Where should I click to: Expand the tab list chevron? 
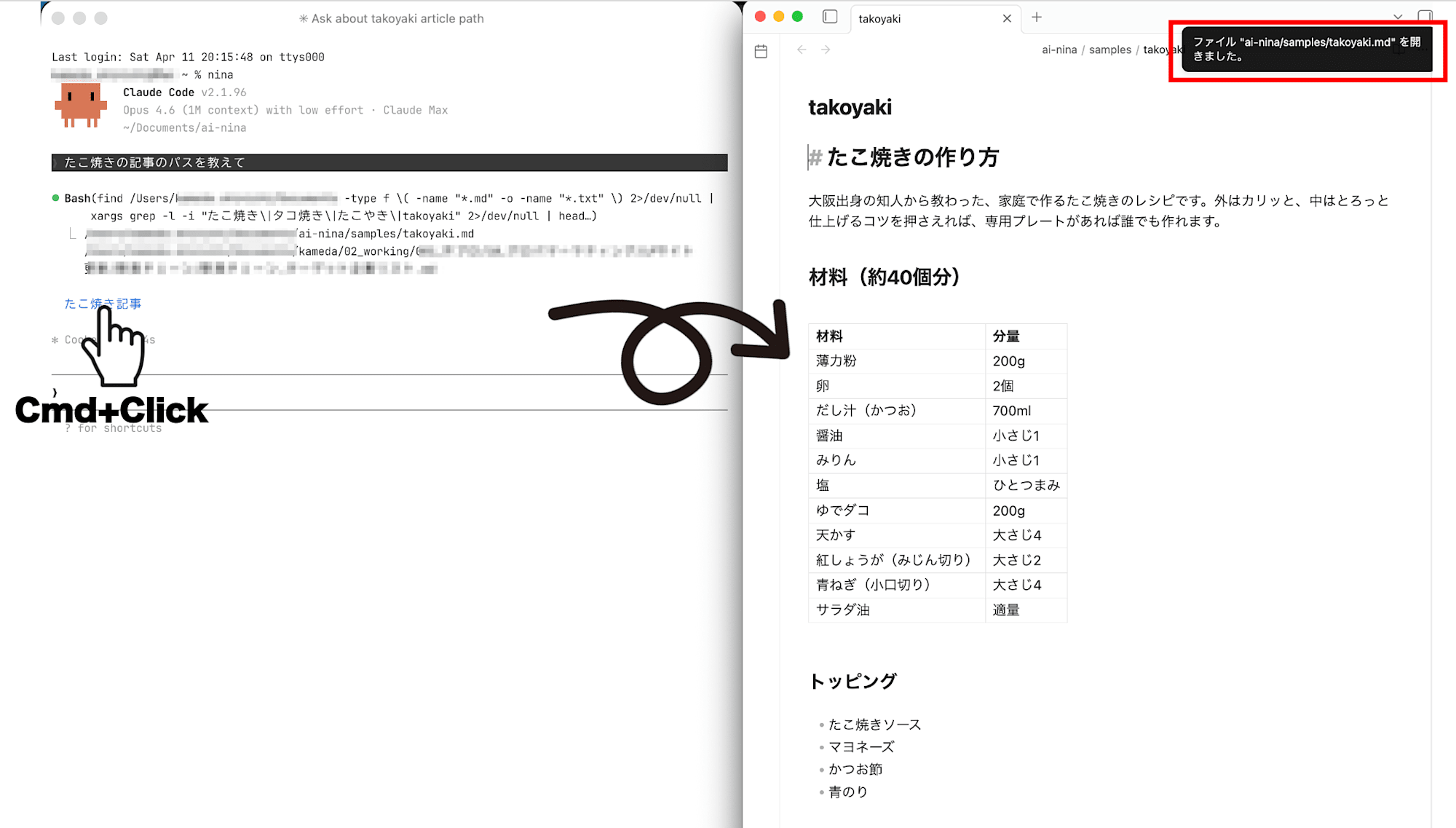1398,16
